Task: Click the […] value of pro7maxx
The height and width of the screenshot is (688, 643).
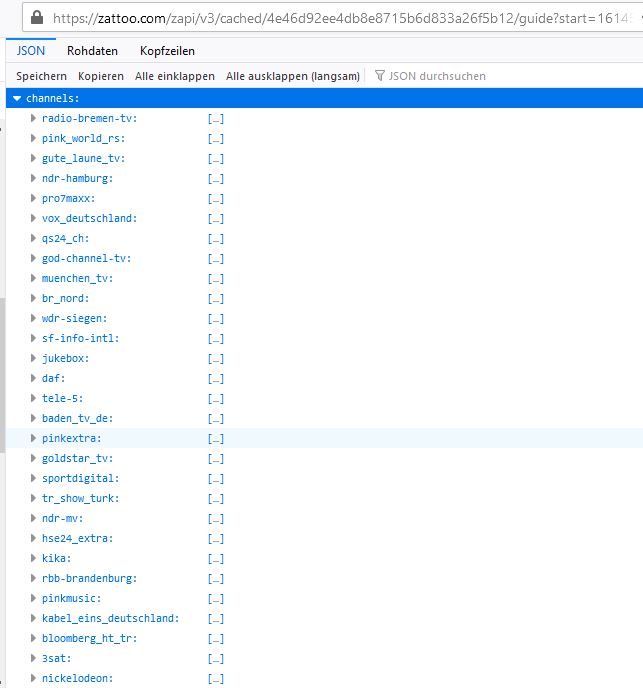Action: 216,198
